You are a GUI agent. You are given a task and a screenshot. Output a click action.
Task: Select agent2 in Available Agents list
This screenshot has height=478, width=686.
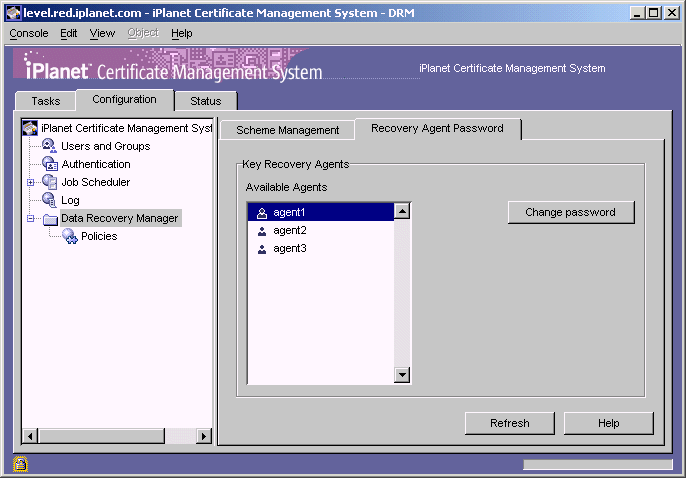tap(321, 230)
